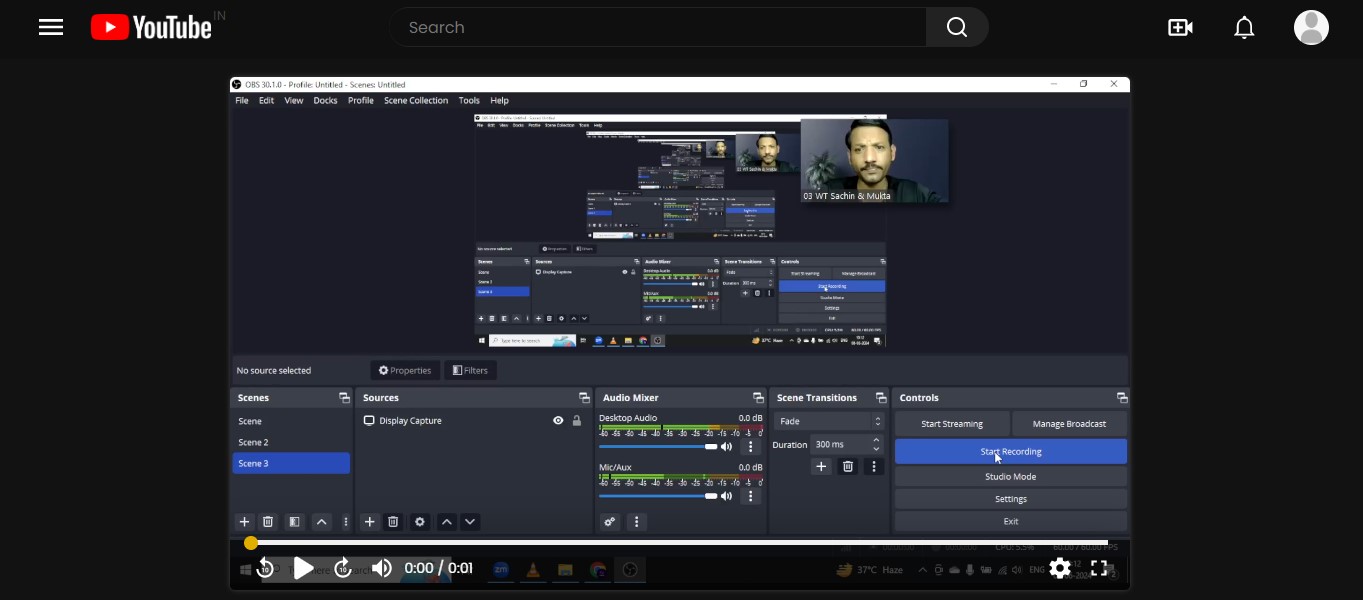Open the Fade transition dropdown
This screenshot has width=1363, height=600.
831,422
